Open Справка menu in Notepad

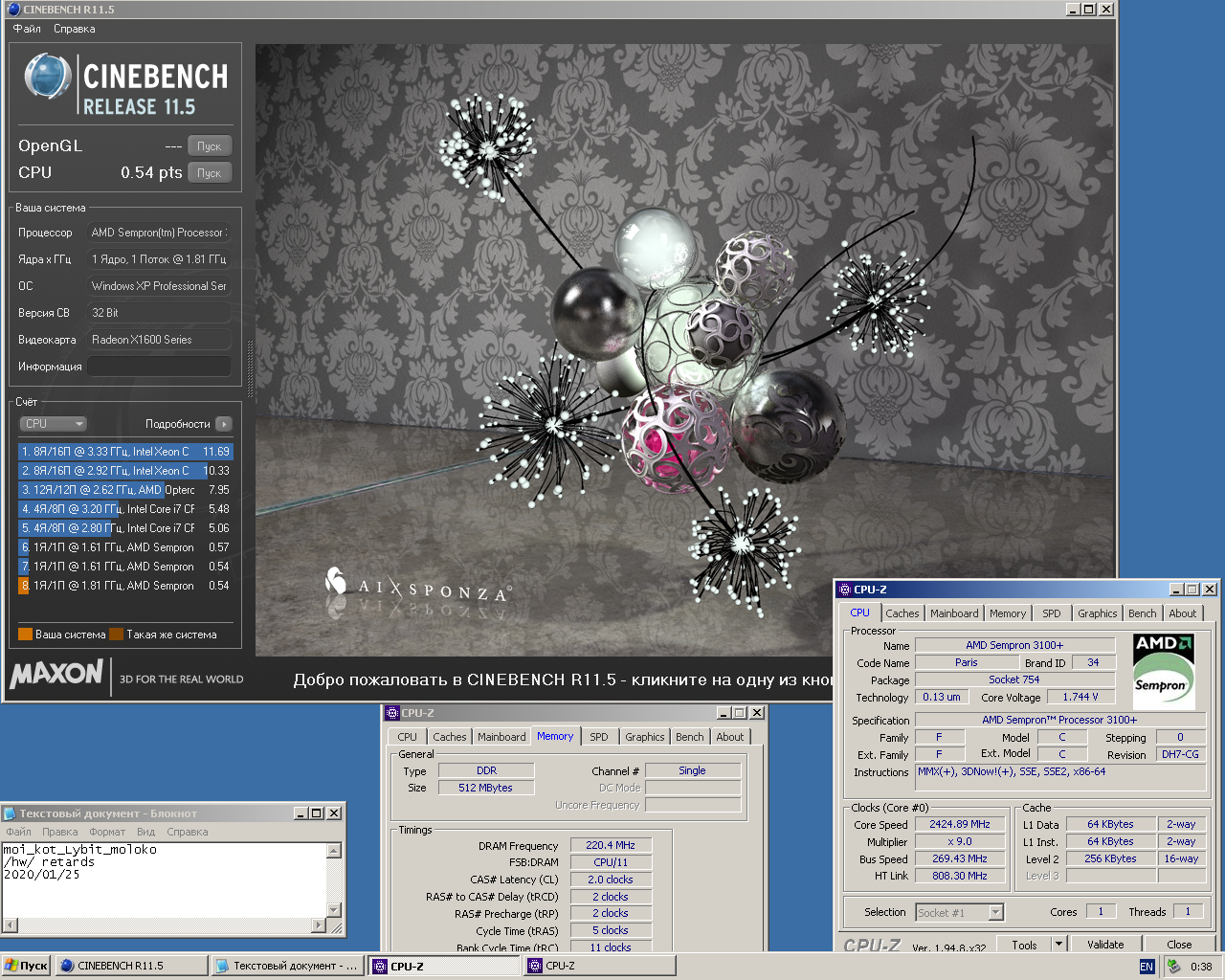coord(188,832)
